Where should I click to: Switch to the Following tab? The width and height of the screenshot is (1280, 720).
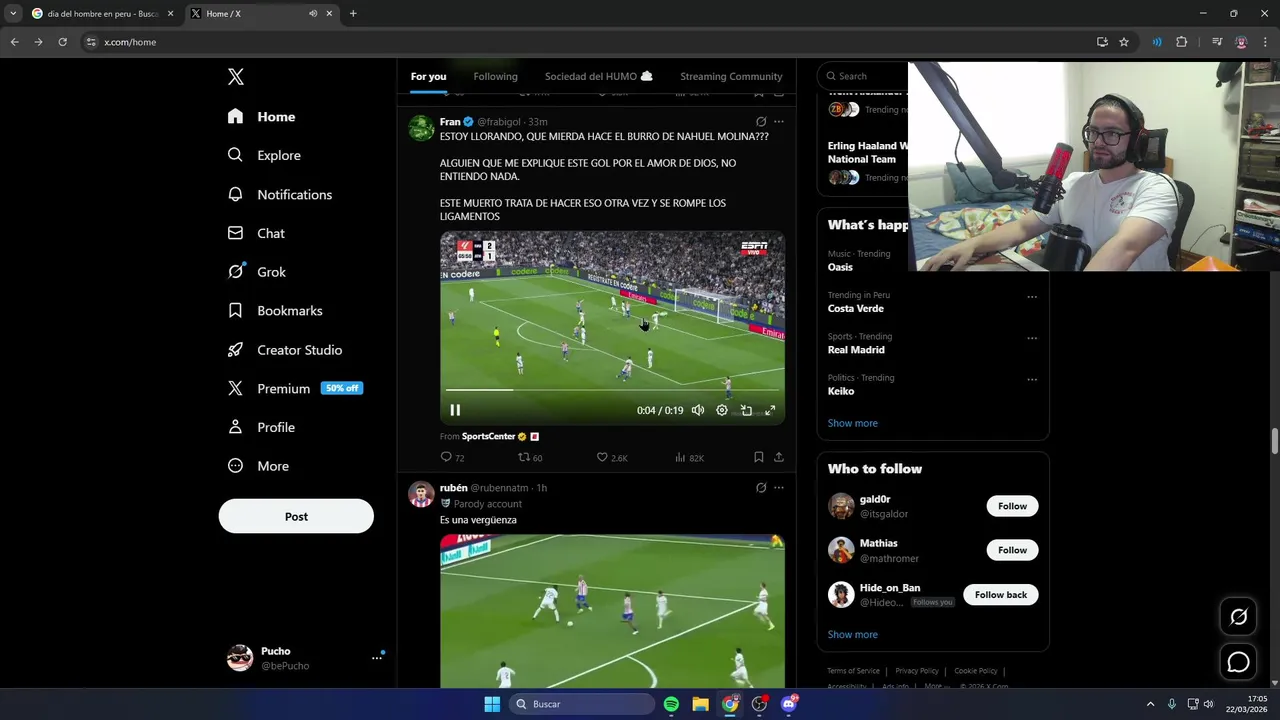[495, 76]
